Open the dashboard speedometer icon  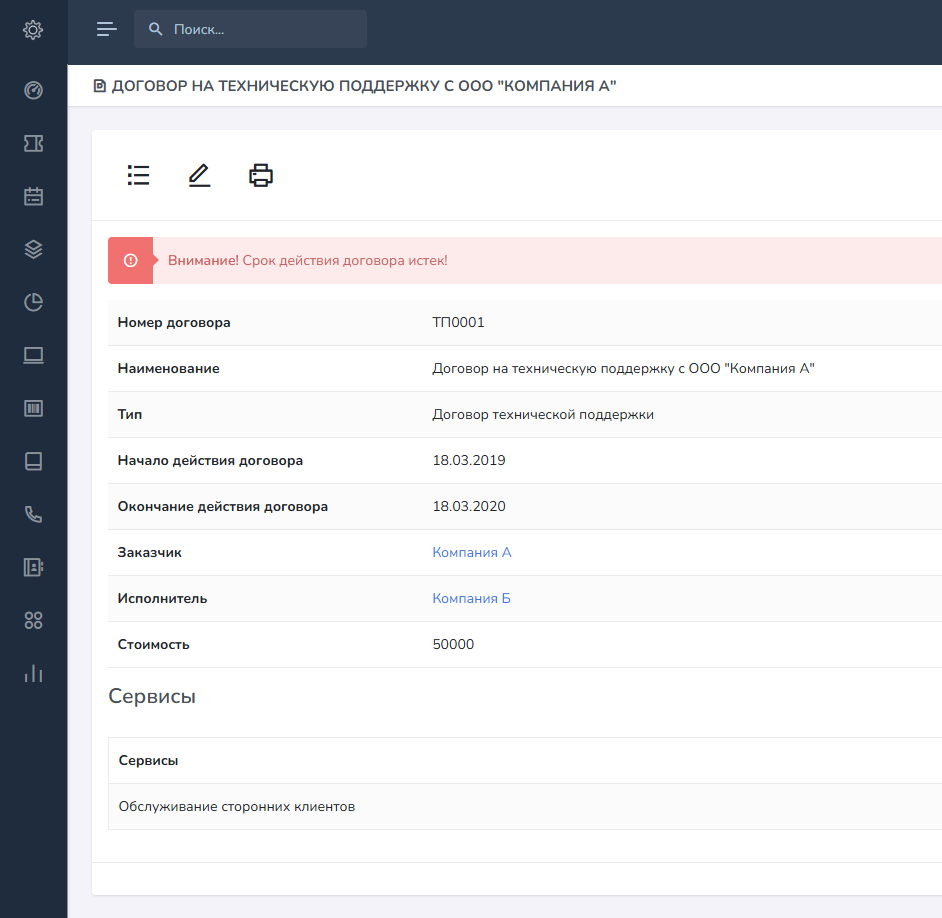tap(33, 91)
